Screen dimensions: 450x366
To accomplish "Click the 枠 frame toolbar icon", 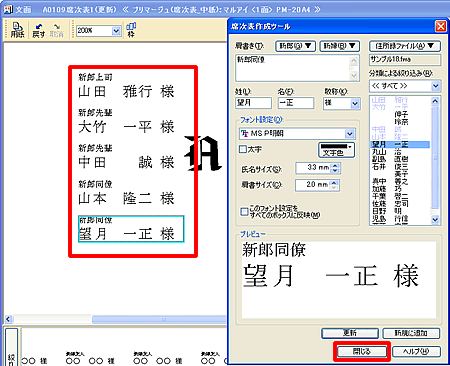I will coord(131,30).
